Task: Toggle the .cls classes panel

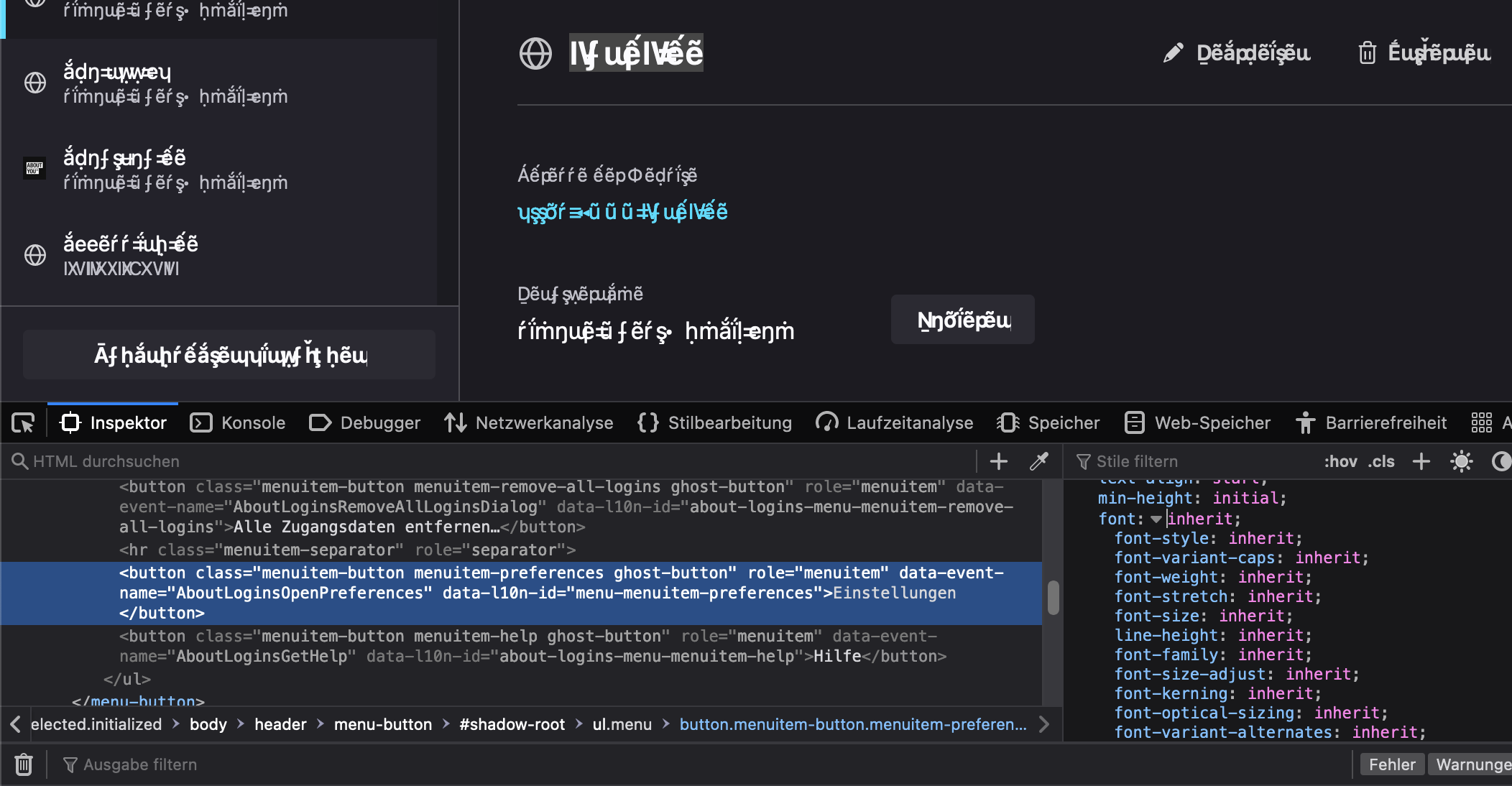Action: pos(1380,461)
